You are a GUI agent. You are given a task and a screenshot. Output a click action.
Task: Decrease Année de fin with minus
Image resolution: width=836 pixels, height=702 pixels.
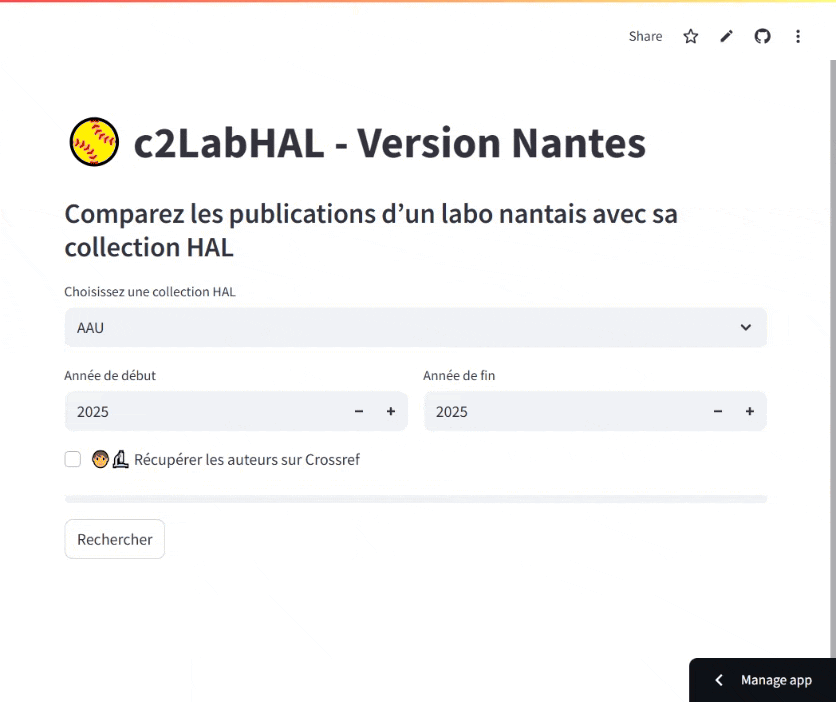coord(718,411)
